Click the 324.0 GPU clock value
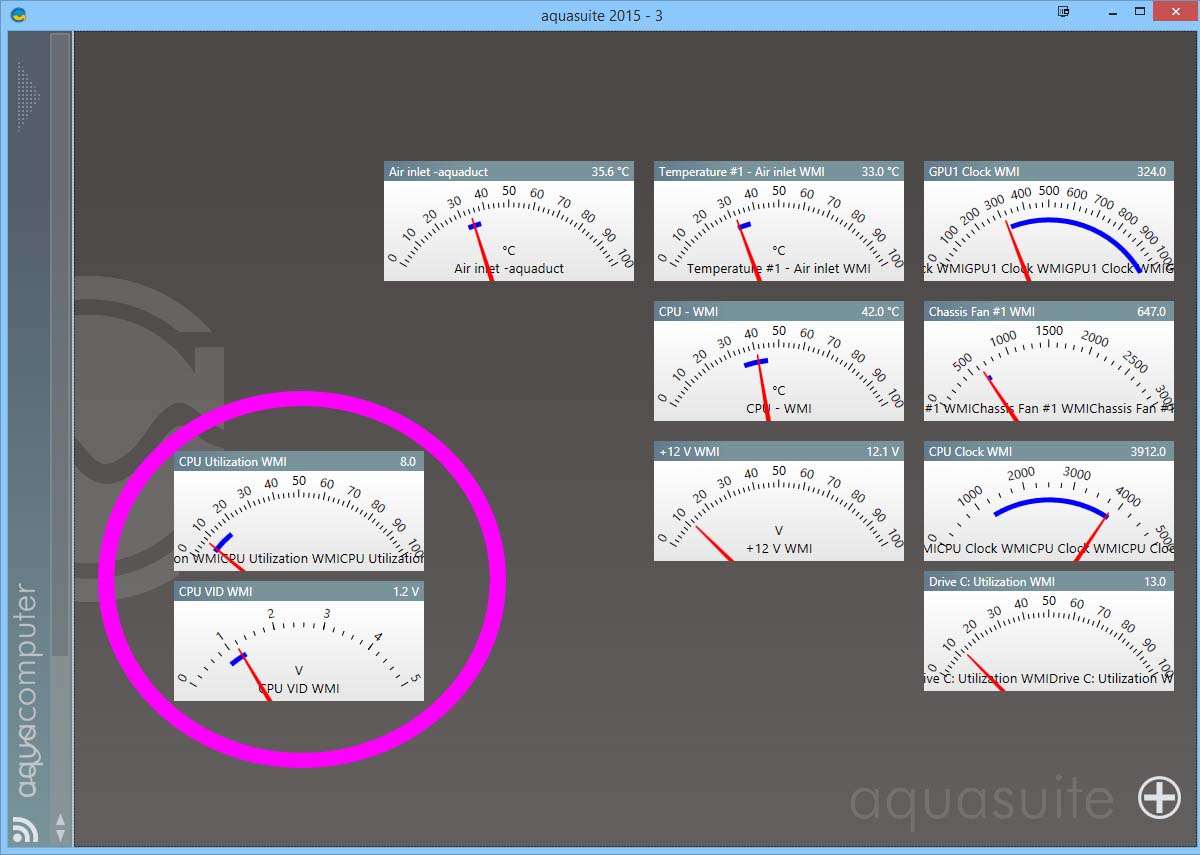 1151,172
